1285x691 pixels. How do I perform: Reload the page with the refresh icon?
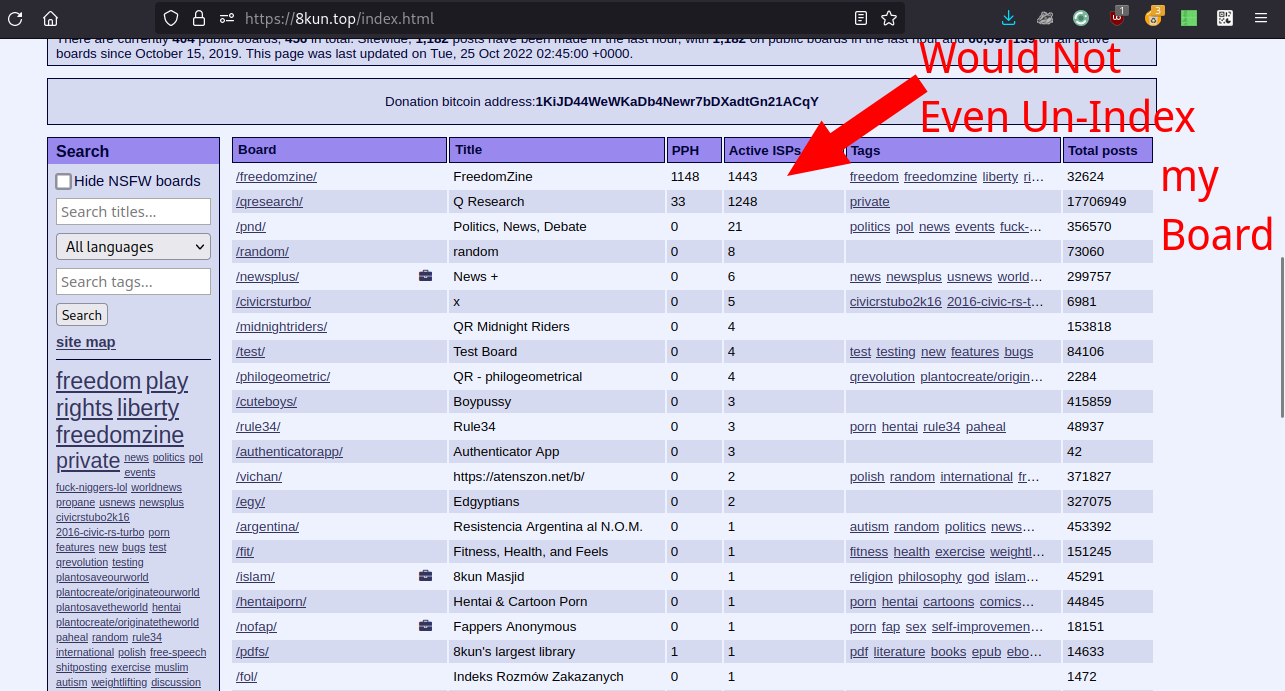click(17, 18)
